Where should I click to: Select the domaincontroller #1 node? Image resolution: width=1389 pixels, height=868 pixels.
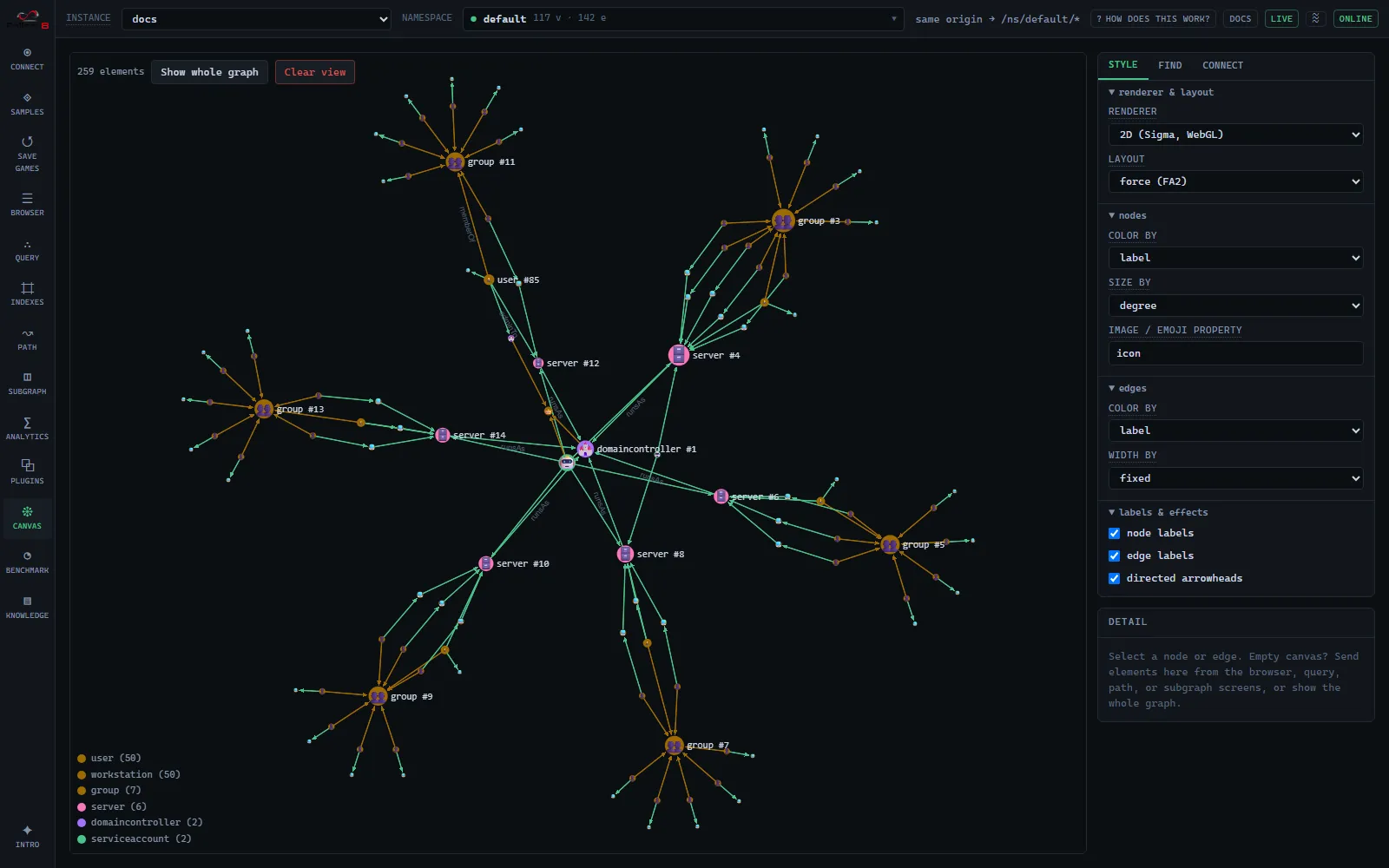[x=585, y=449]
